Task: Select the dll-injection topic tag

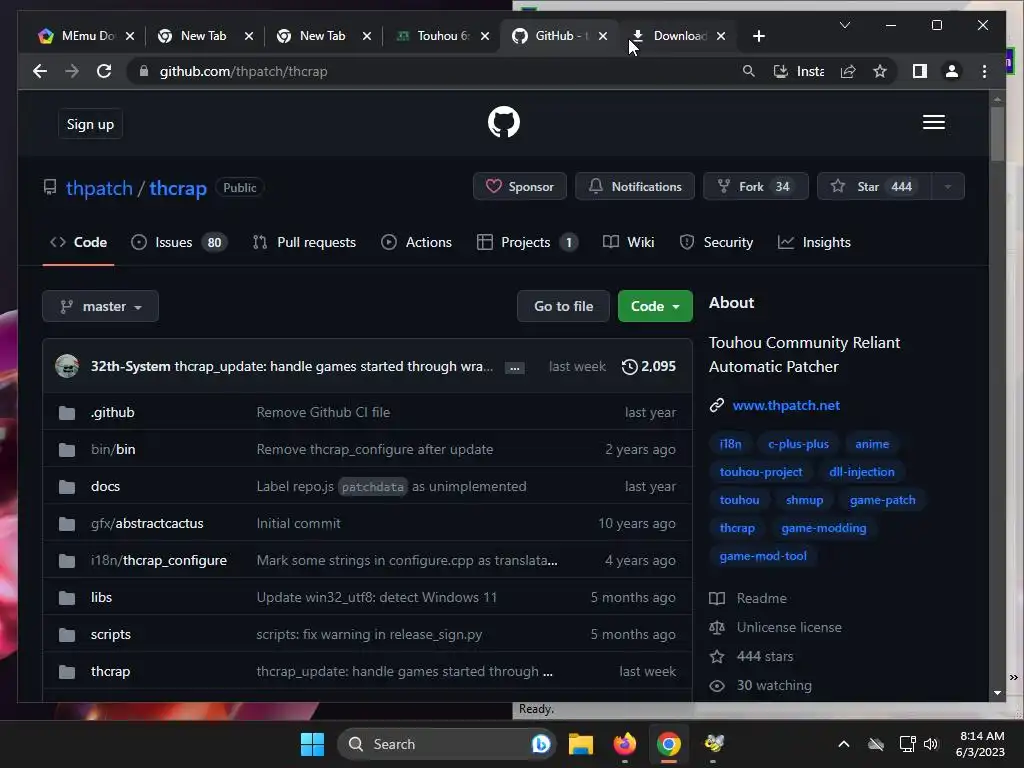Action: click(862, 472)
